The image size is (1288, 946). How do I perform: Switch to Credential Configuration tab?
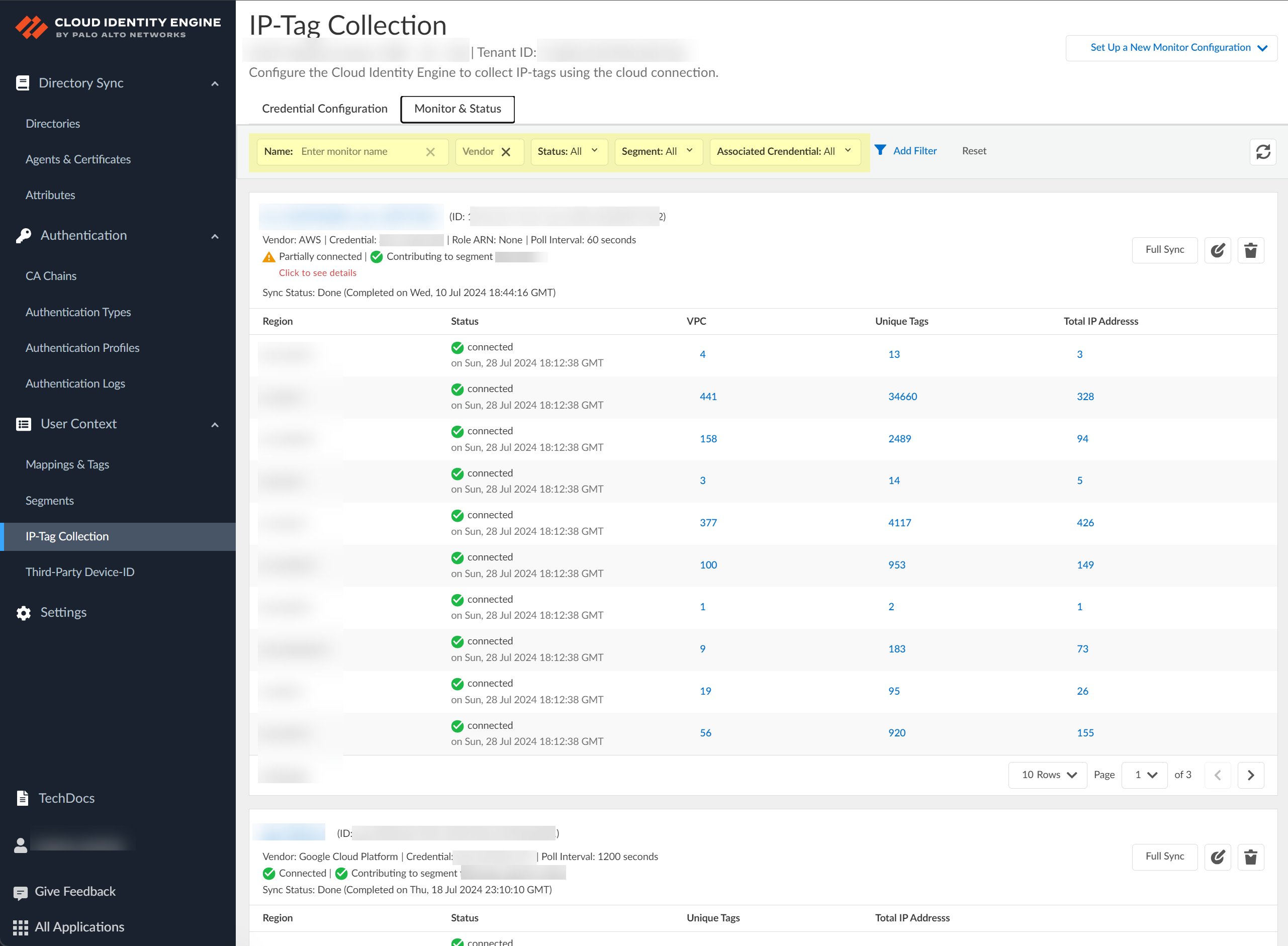pos(324,109)
